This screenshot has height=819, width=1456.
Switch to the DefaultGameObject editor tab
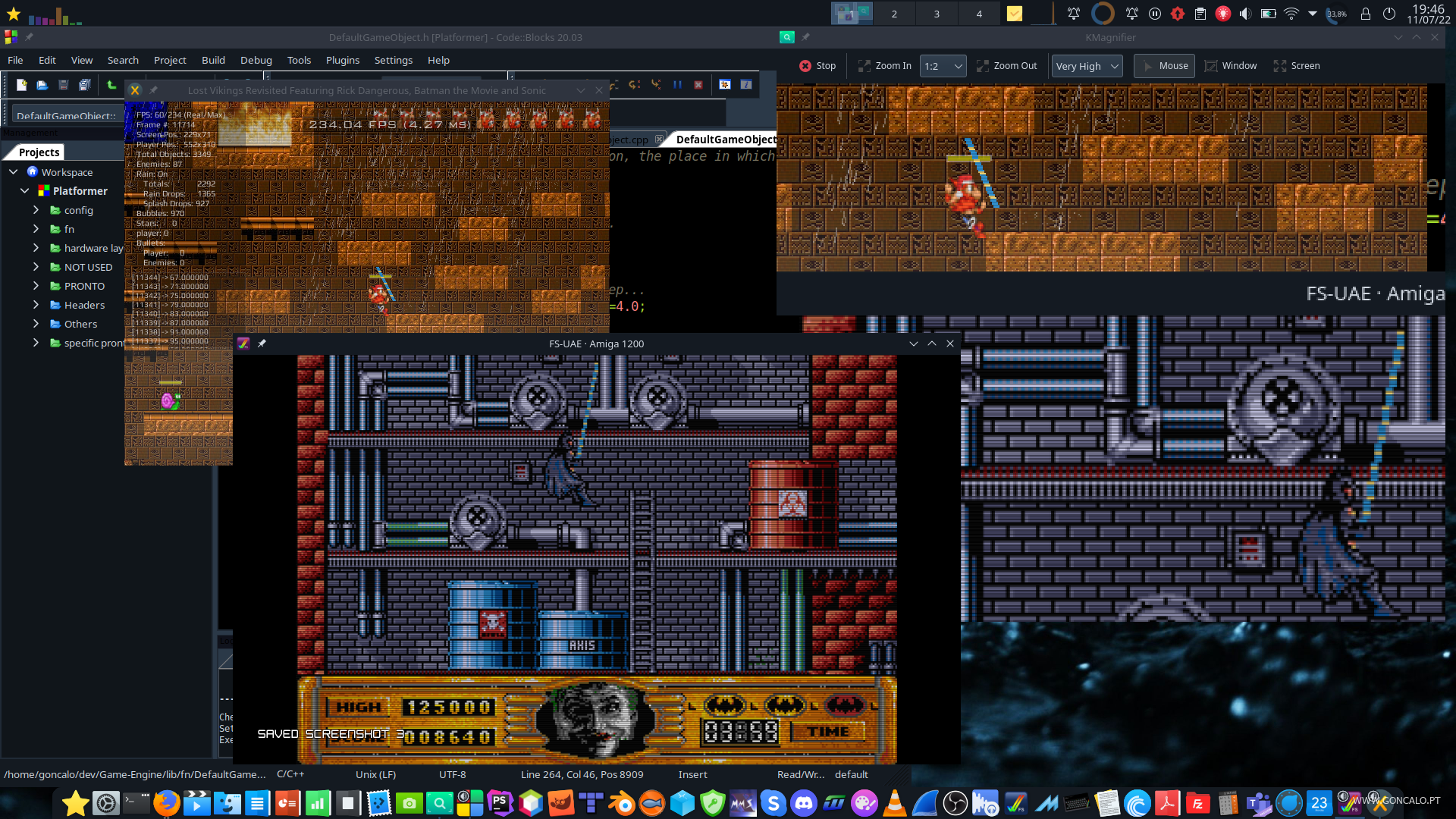tap(723, 140)
